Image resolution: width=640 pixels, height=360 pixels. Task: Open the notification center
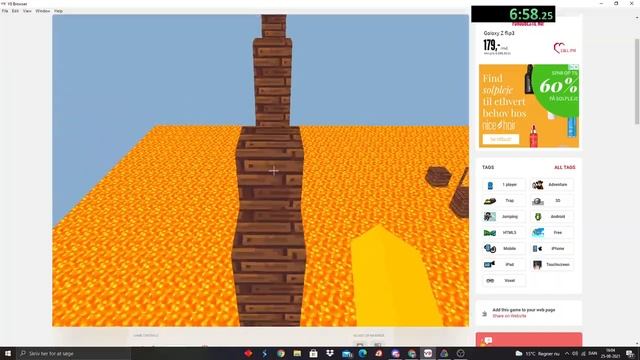[630, 353]
